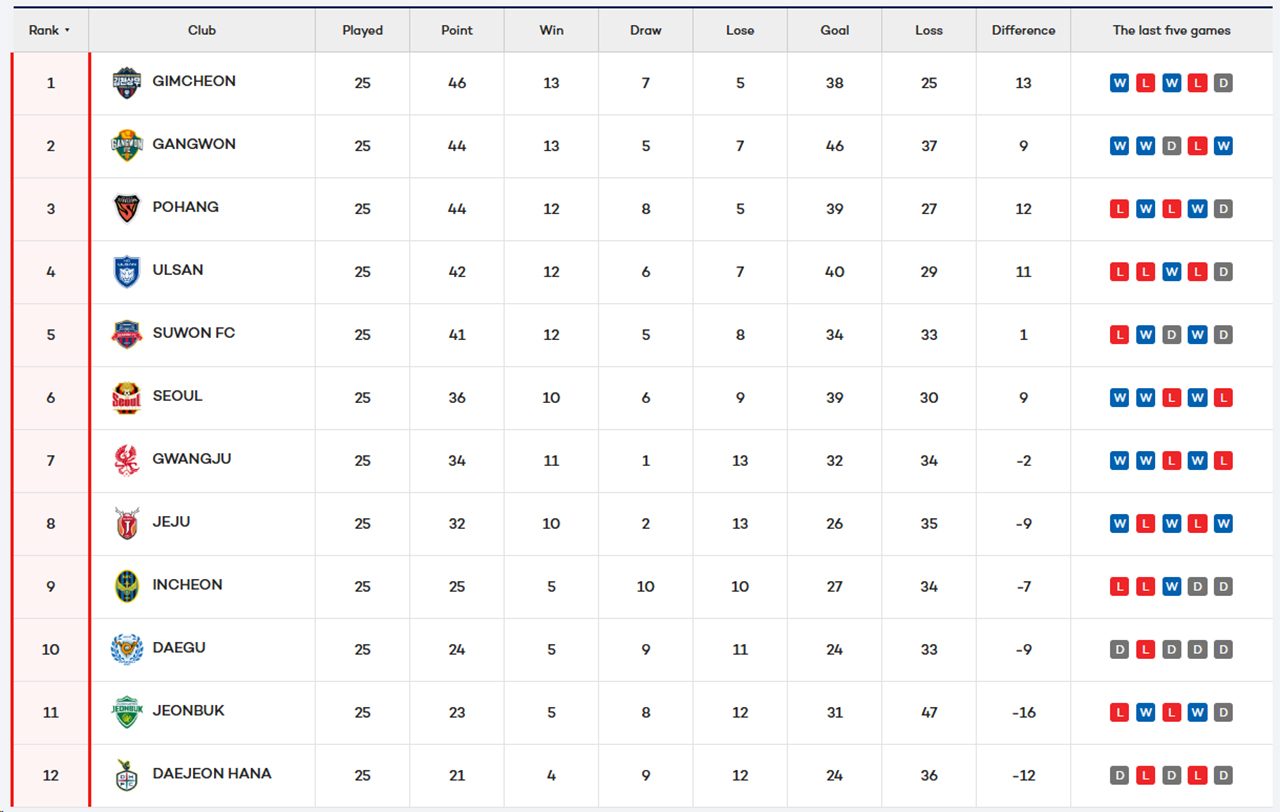This screenshot has height=812, width=1280.
Task: Click The last five games header
Action: click(1172, 31)
